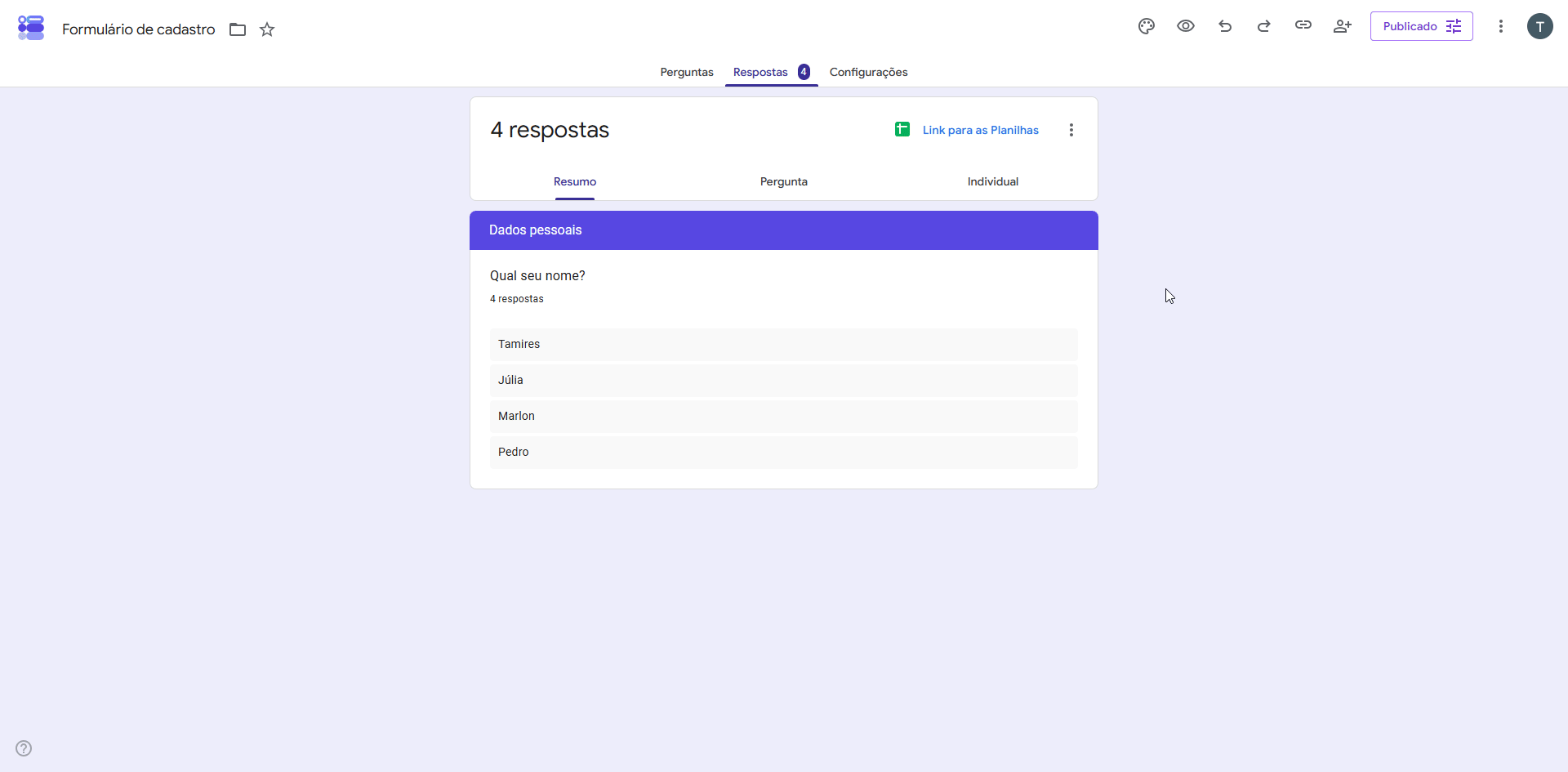1568x772 pixels.
Task: Switch to the Configurações tab
Action: pos(869,72)
